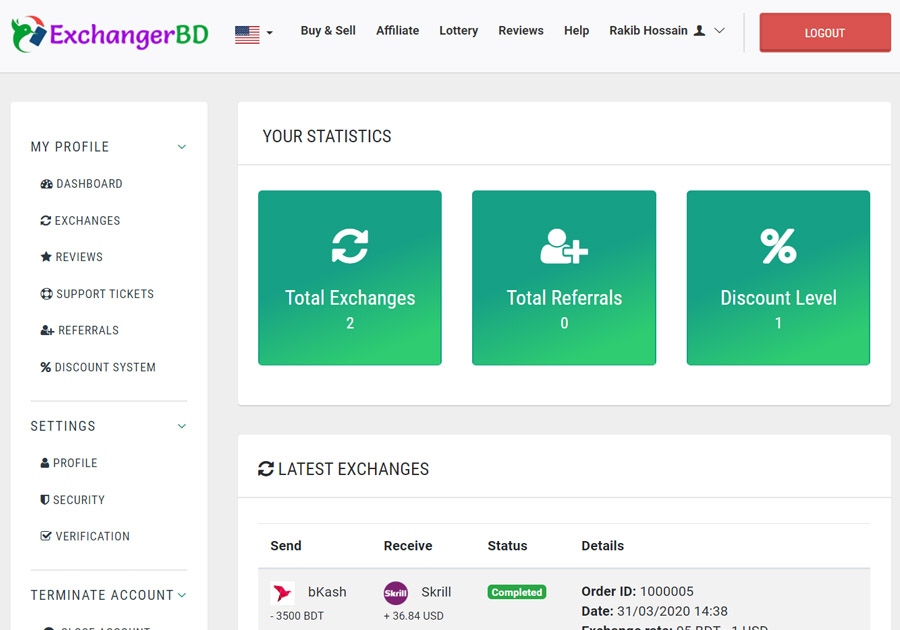Click the Total Referrals add-user icon
900x630 pixels.
pos(564,246)
